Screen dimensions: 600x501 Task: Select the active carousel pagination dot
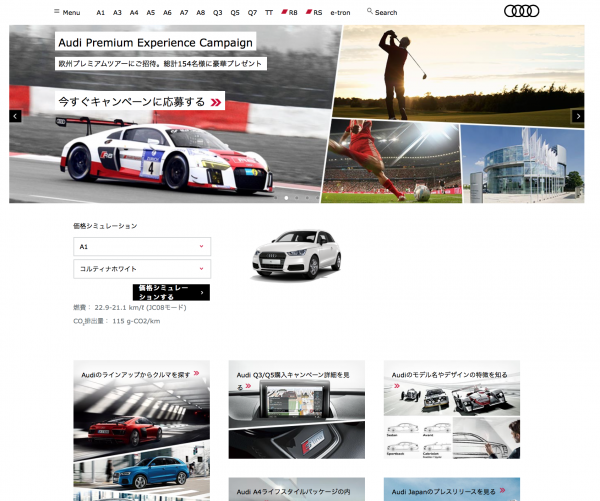[286, 198]
